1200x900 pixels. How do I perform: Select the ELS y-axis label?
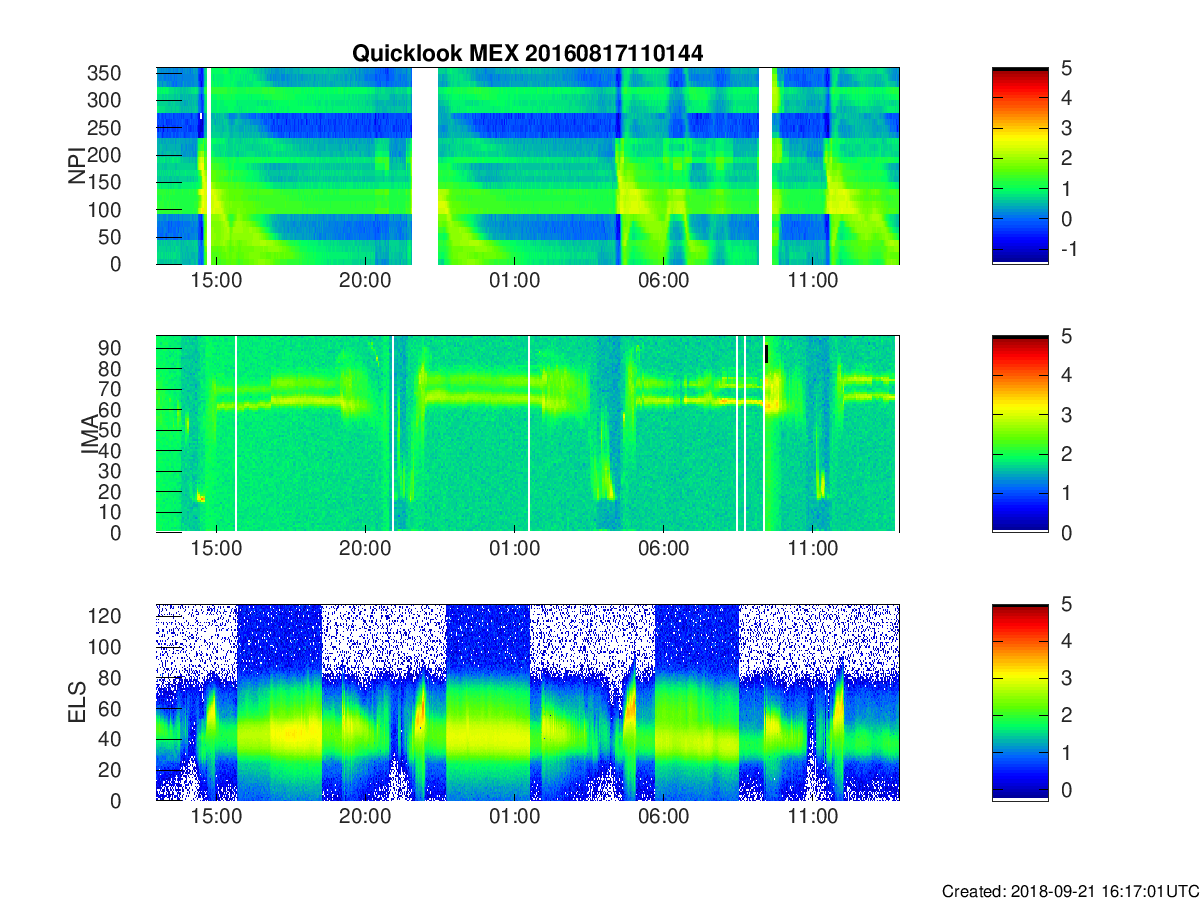tap(77, 702)
